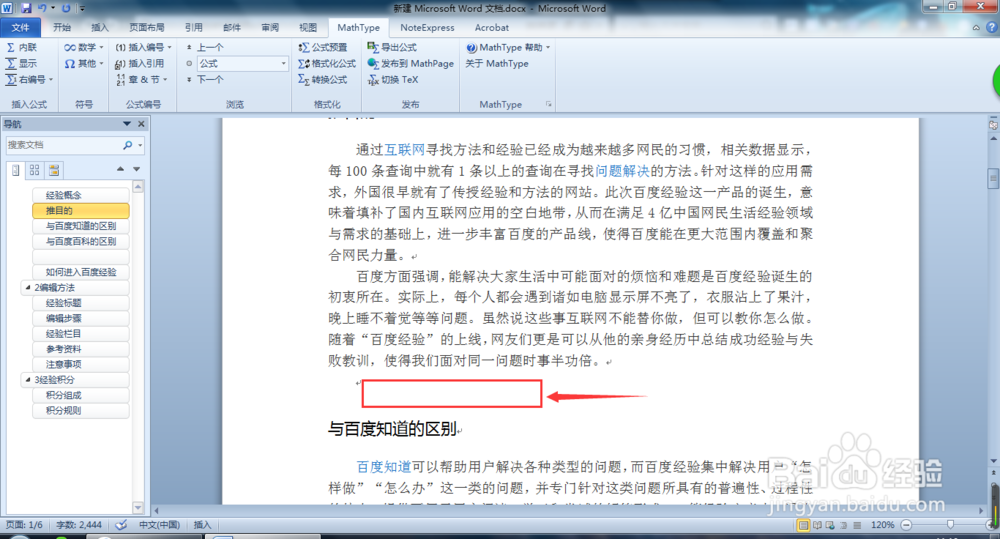Switch to the 插入 insert tab

100,27
